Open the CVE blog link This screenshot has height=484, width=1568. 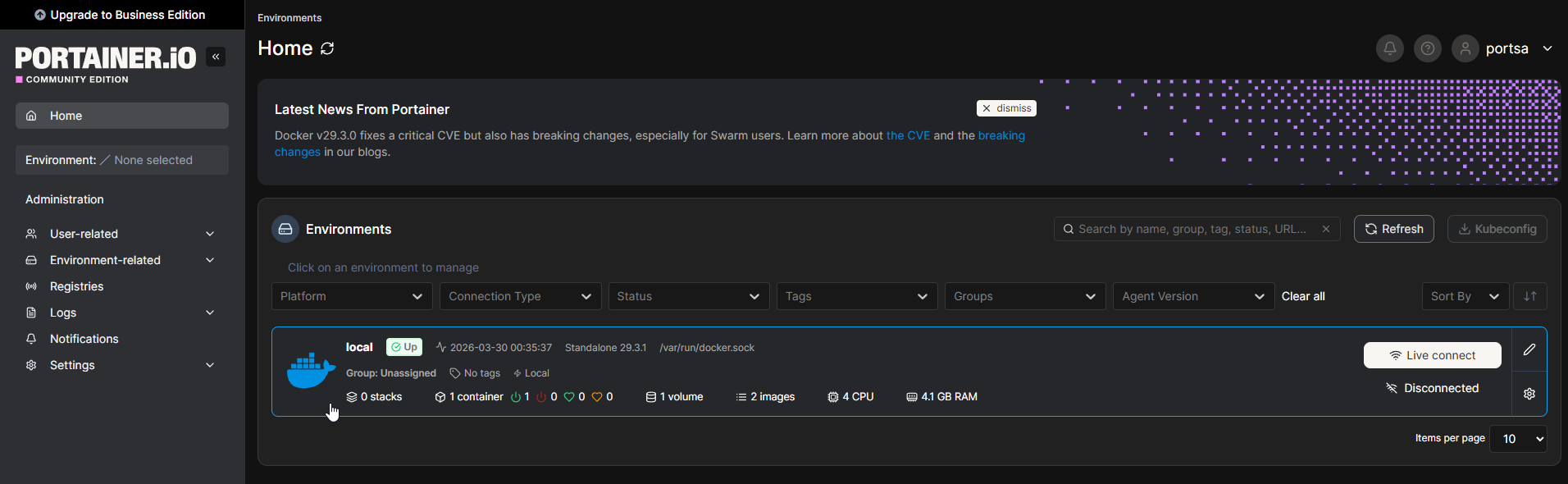click(908, 135)
